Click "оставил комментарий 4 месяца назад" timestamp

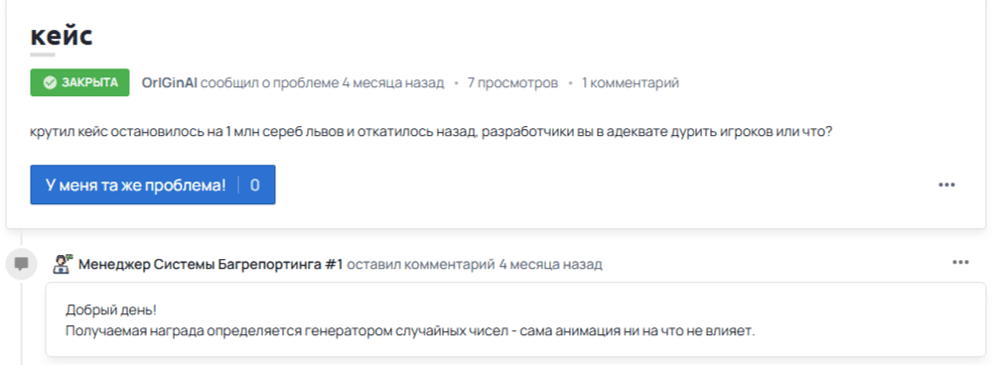pos(474,264)
